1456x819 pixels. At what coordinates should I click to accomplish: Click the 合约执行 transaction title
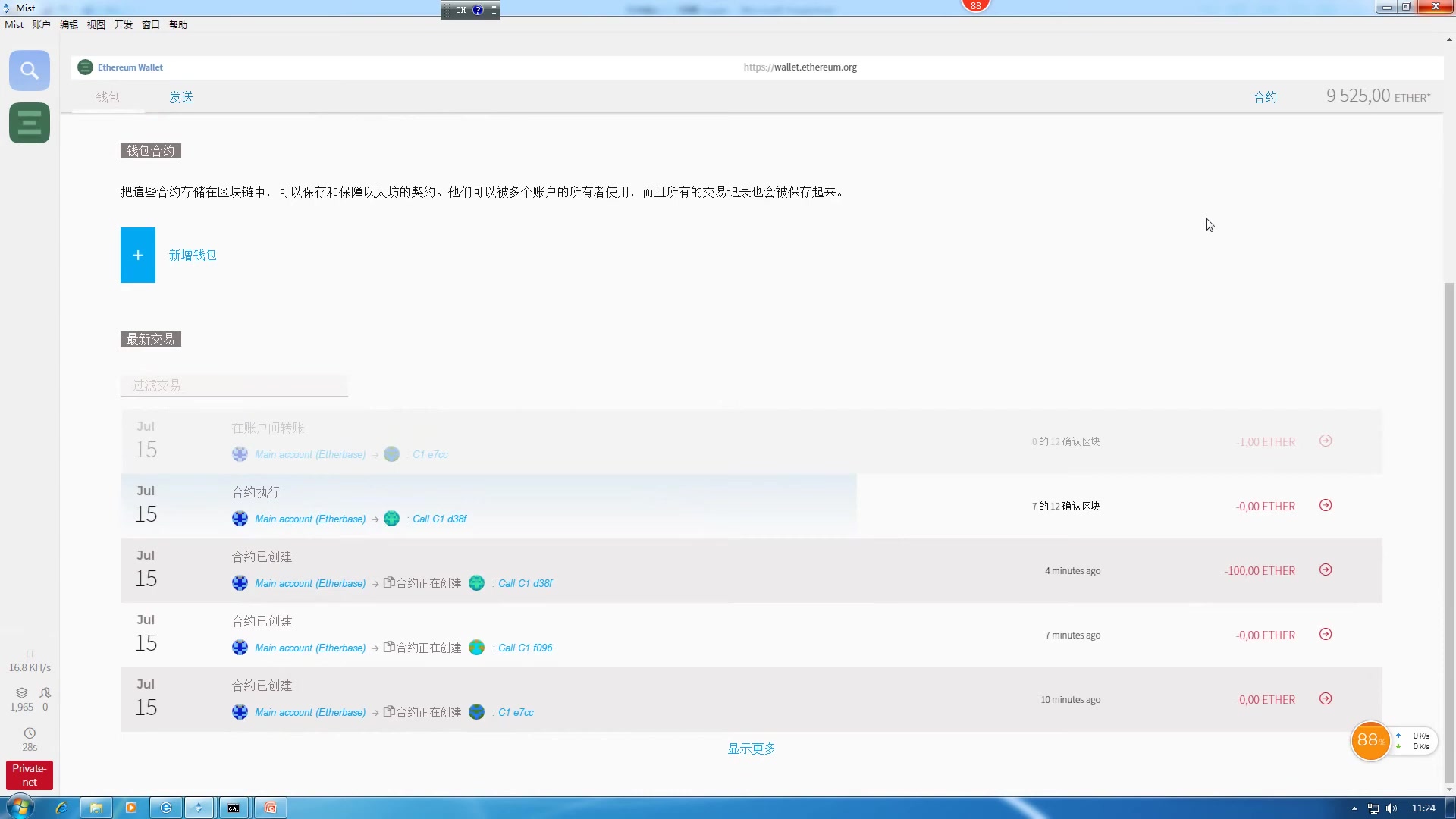tap(256, 492)
